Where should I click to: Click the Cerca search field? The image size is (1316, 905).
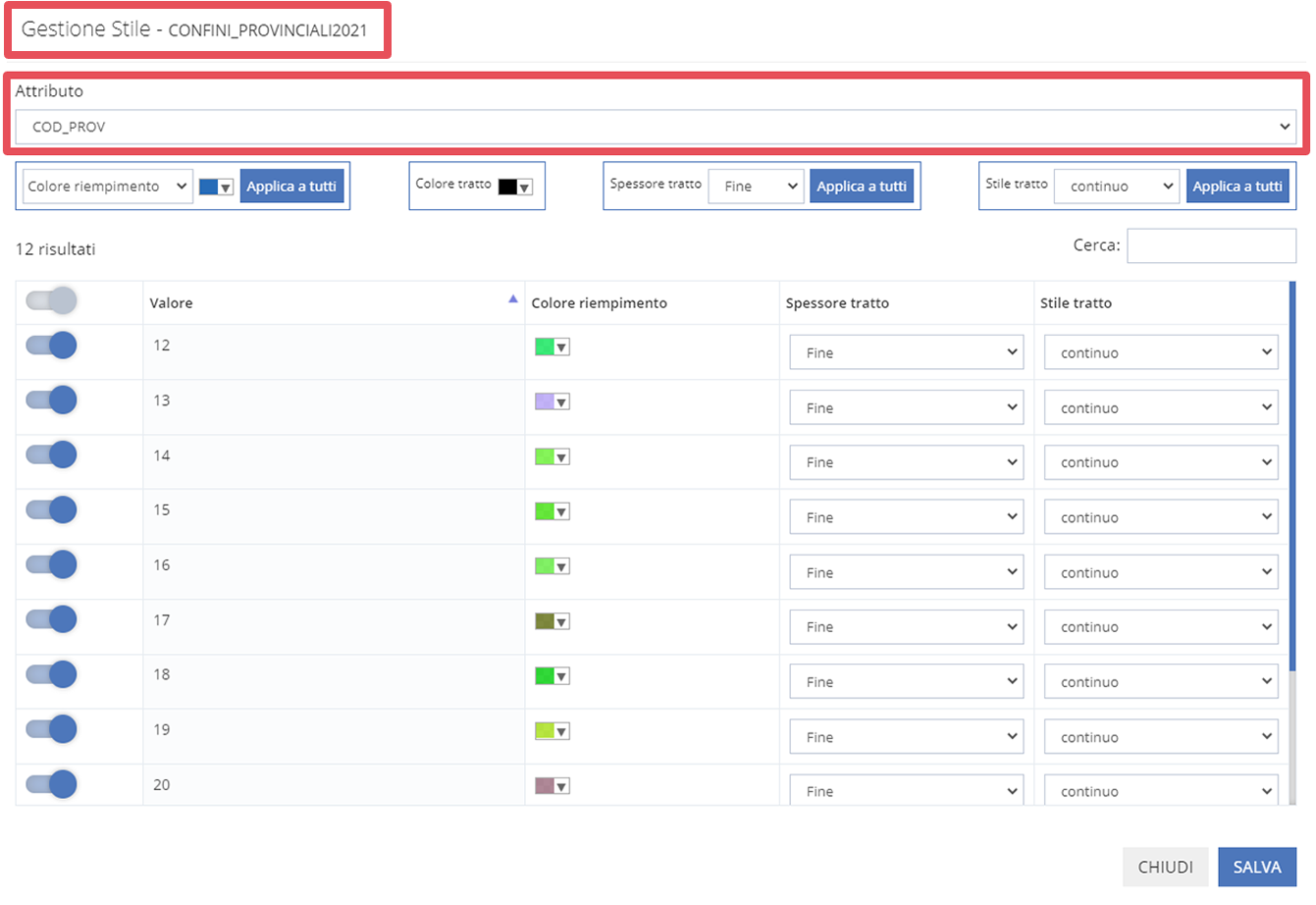(x=1211, y=246)
